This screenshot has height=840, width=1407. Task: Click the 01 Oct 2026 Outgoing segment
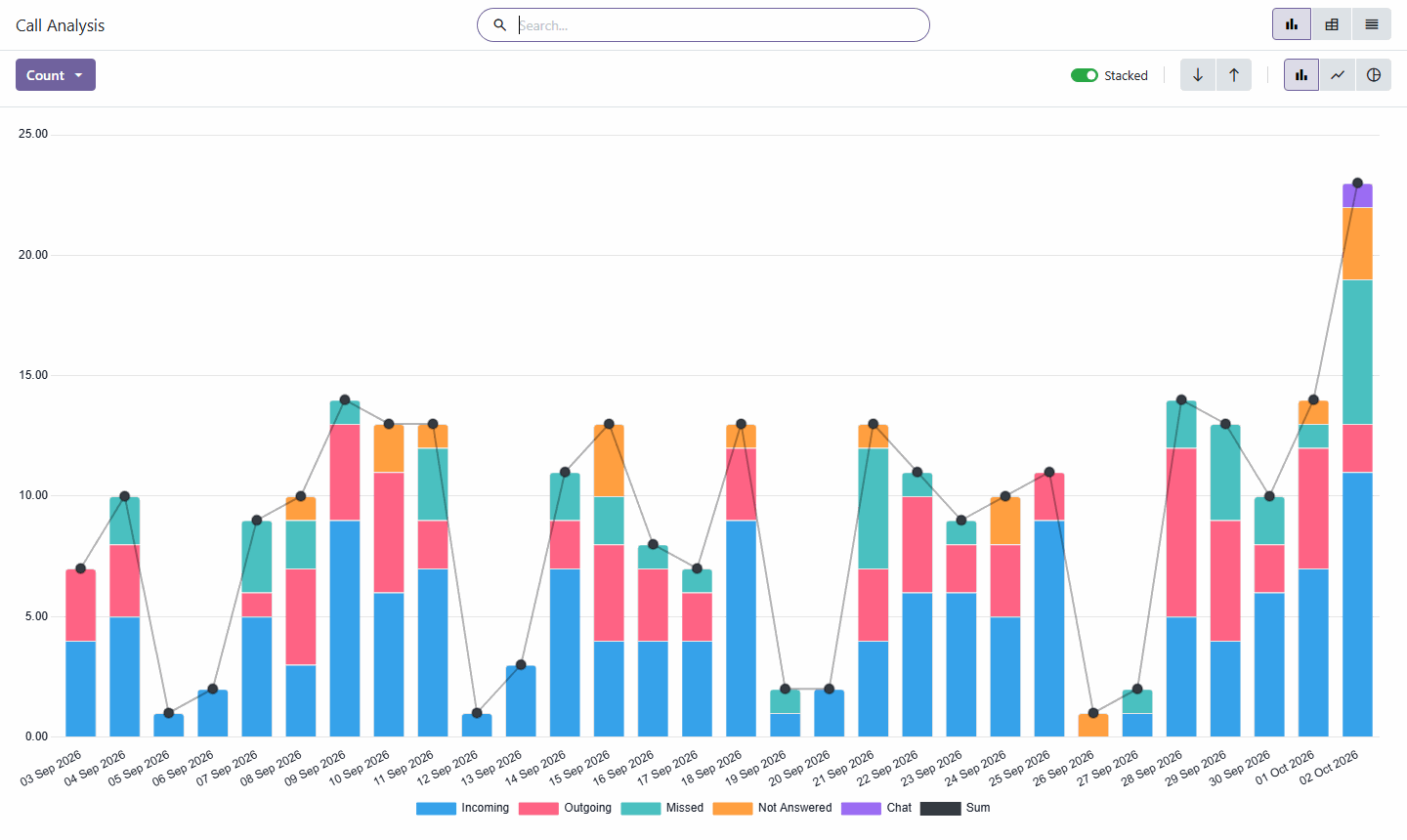pos(1313,508)
